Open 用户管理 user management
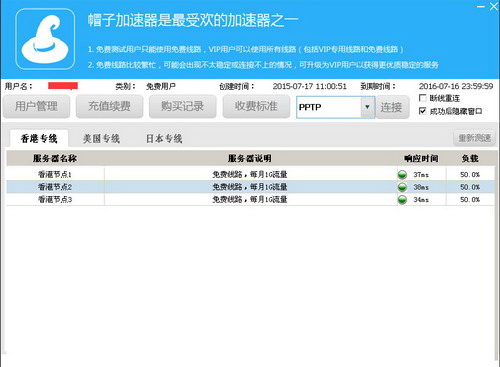The height and width of the screenshot is (367, 500). pyautogui.click(x=36, y=106)
